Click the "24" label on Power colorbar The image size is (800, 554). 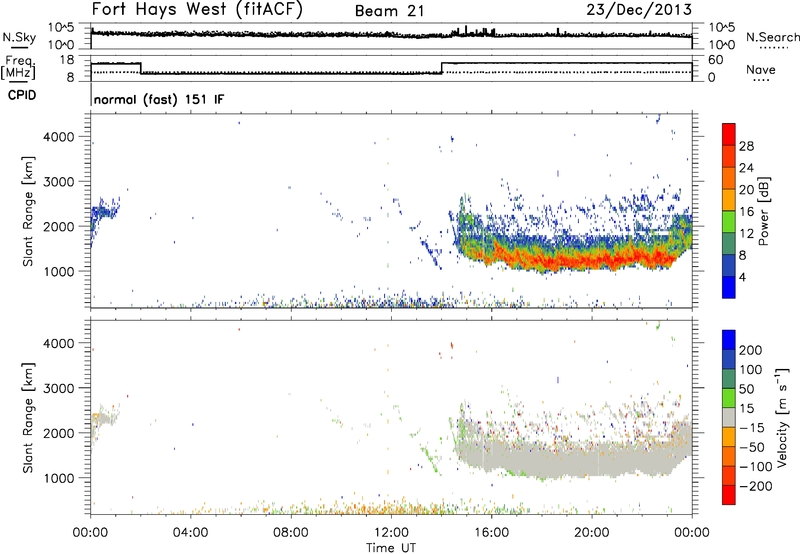tap(746, 168)
